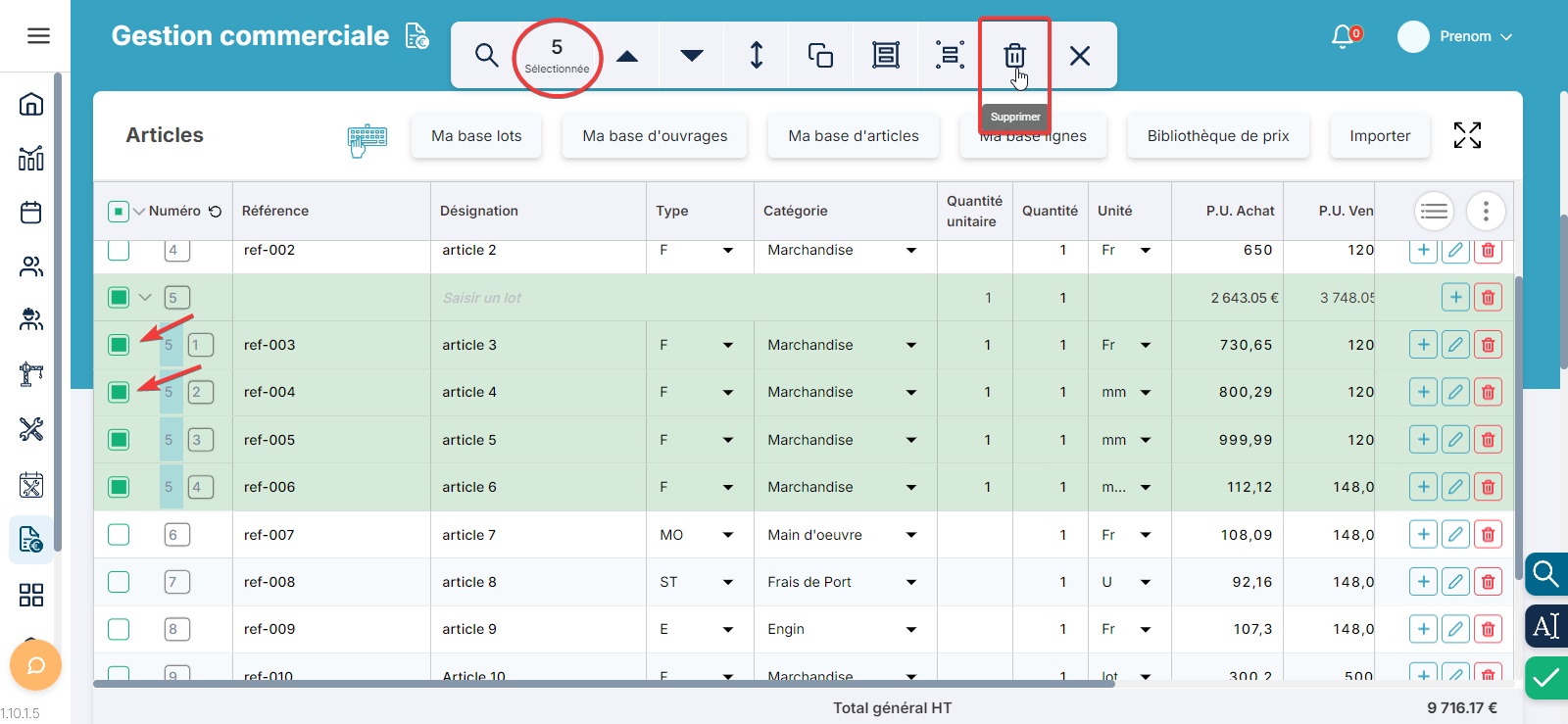This screenshot has width=1568, height=724.
Task: Delete the ref-007 row with red trash
Action: [1488, 535]
